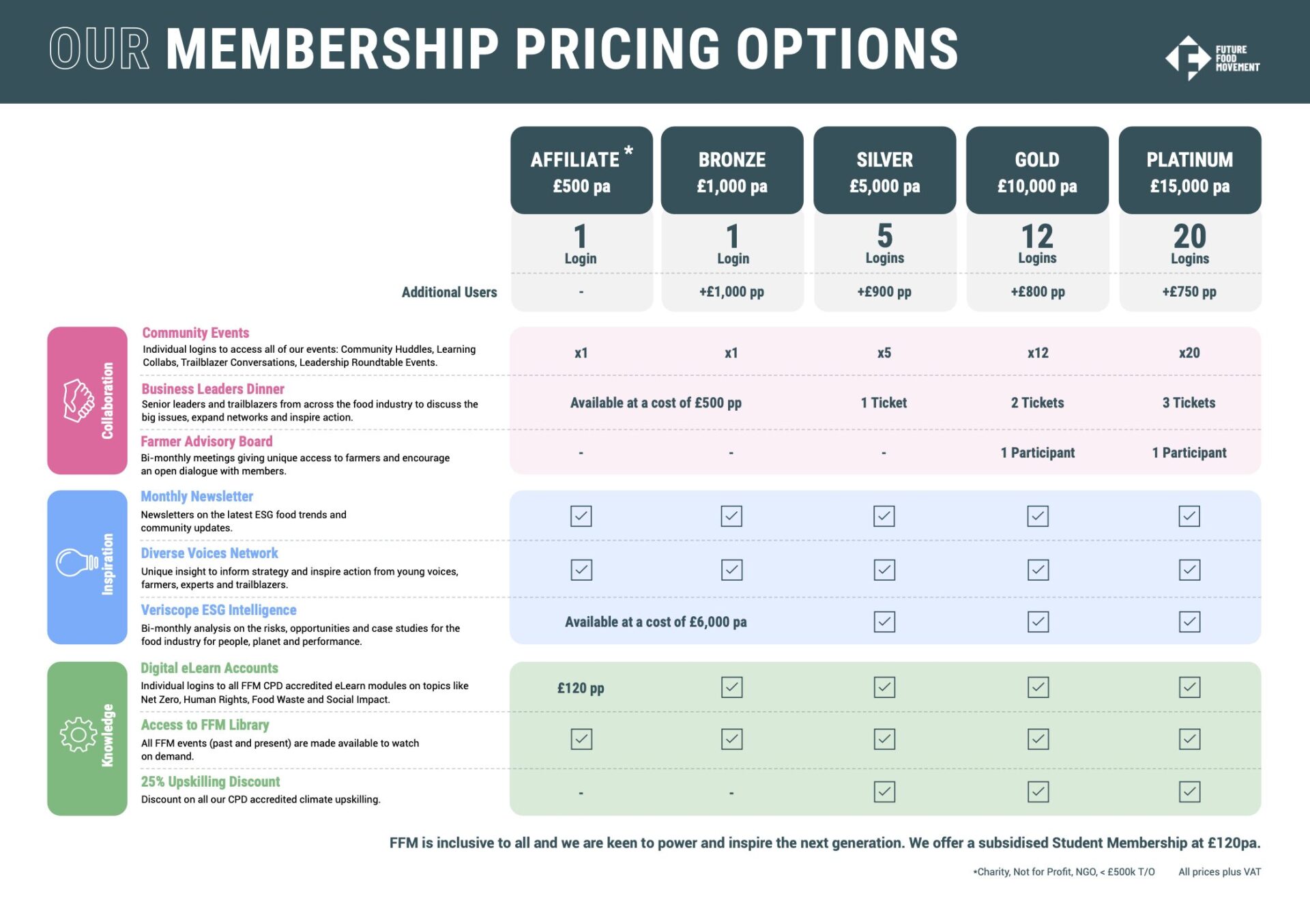Click the Inspiration lightbulb icon

pyautogui.click(x=76, y=563)
